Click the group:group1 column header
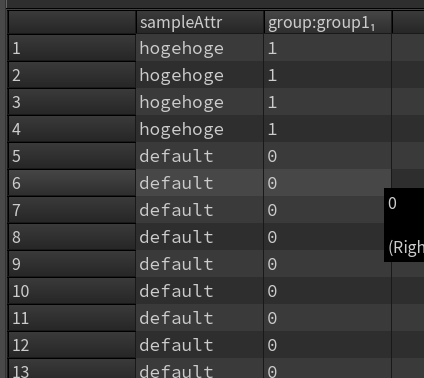The width and height of the screenshot is (424, 378). (328, 22)
